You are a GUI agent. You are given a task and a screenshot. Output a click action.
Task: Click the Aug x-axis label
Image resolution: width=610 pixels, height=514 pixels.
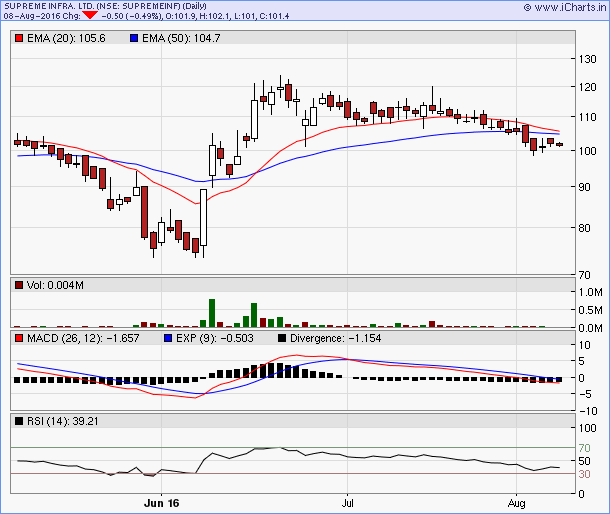tap(516, 503)
